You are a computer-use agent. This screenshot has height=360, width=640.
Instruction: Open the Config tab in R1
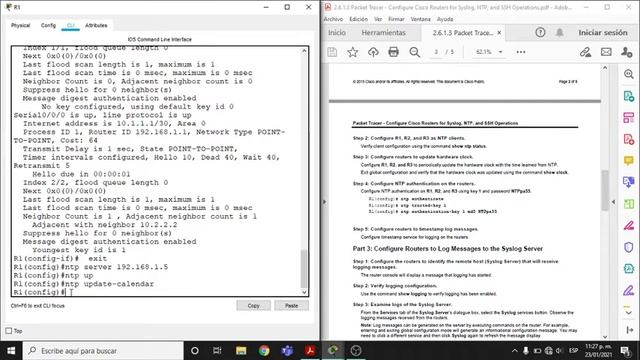pos(48,25)
